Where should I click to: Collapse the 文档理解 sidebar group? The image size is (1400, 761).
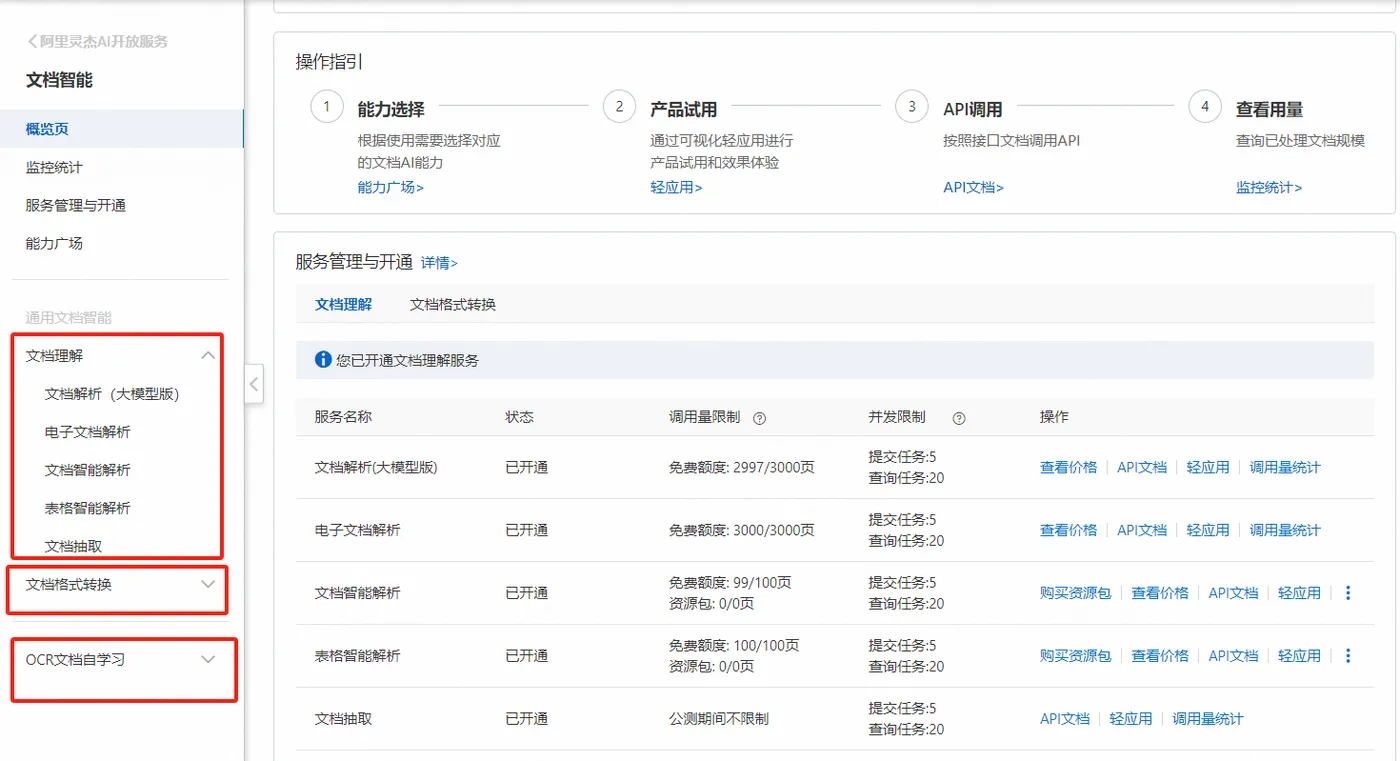click(x=208, y=355)
